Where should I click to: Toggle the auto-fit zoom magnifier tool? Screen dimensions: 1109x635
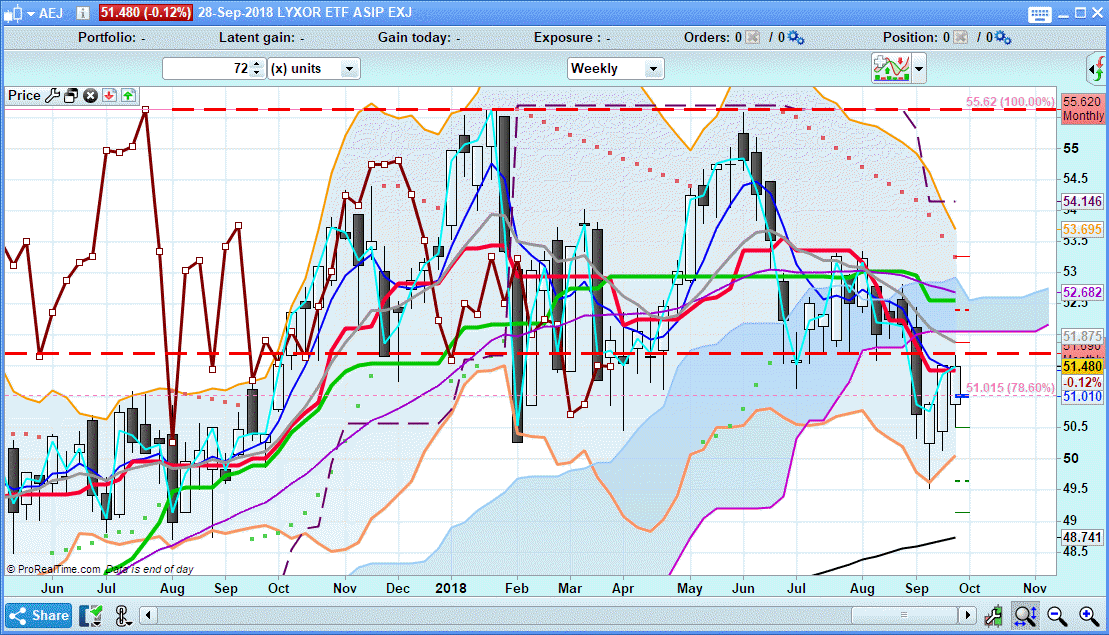pyautogui.click(x=1025, y=616)
